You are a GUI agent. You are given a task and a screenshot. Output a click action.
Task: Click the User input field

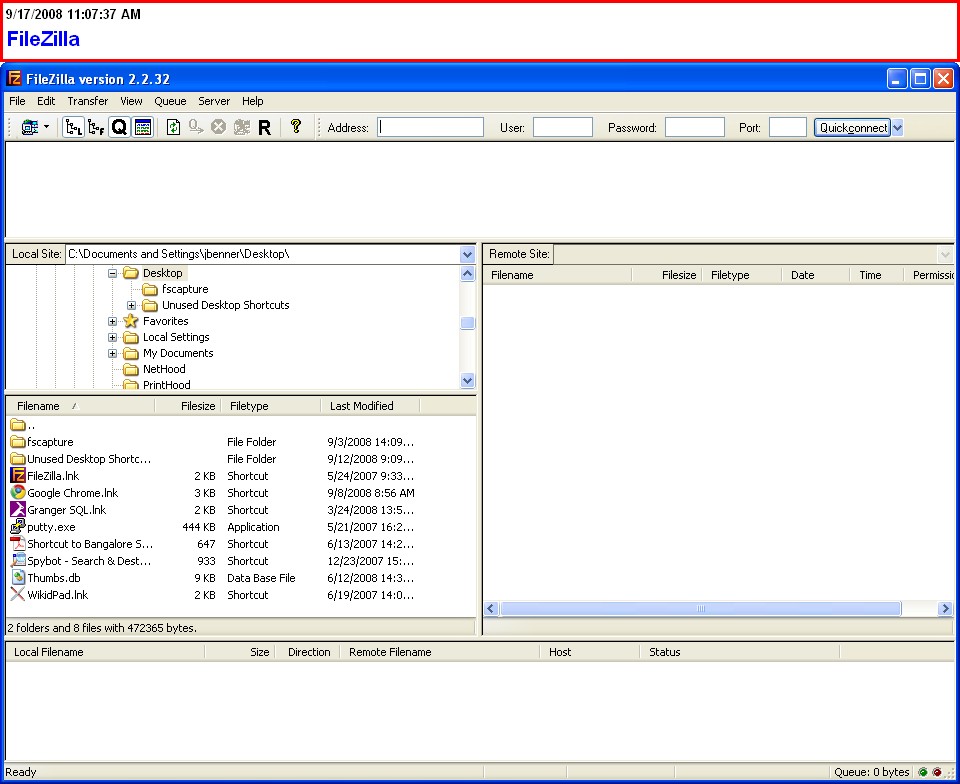click(x=563, y=127)
